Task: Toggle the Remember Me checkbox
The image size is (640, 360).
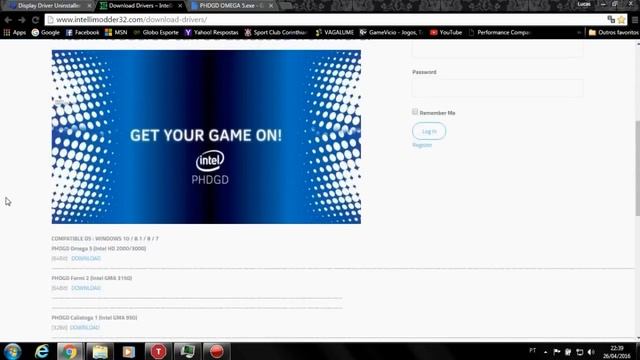Action: [x=415, y=112]
